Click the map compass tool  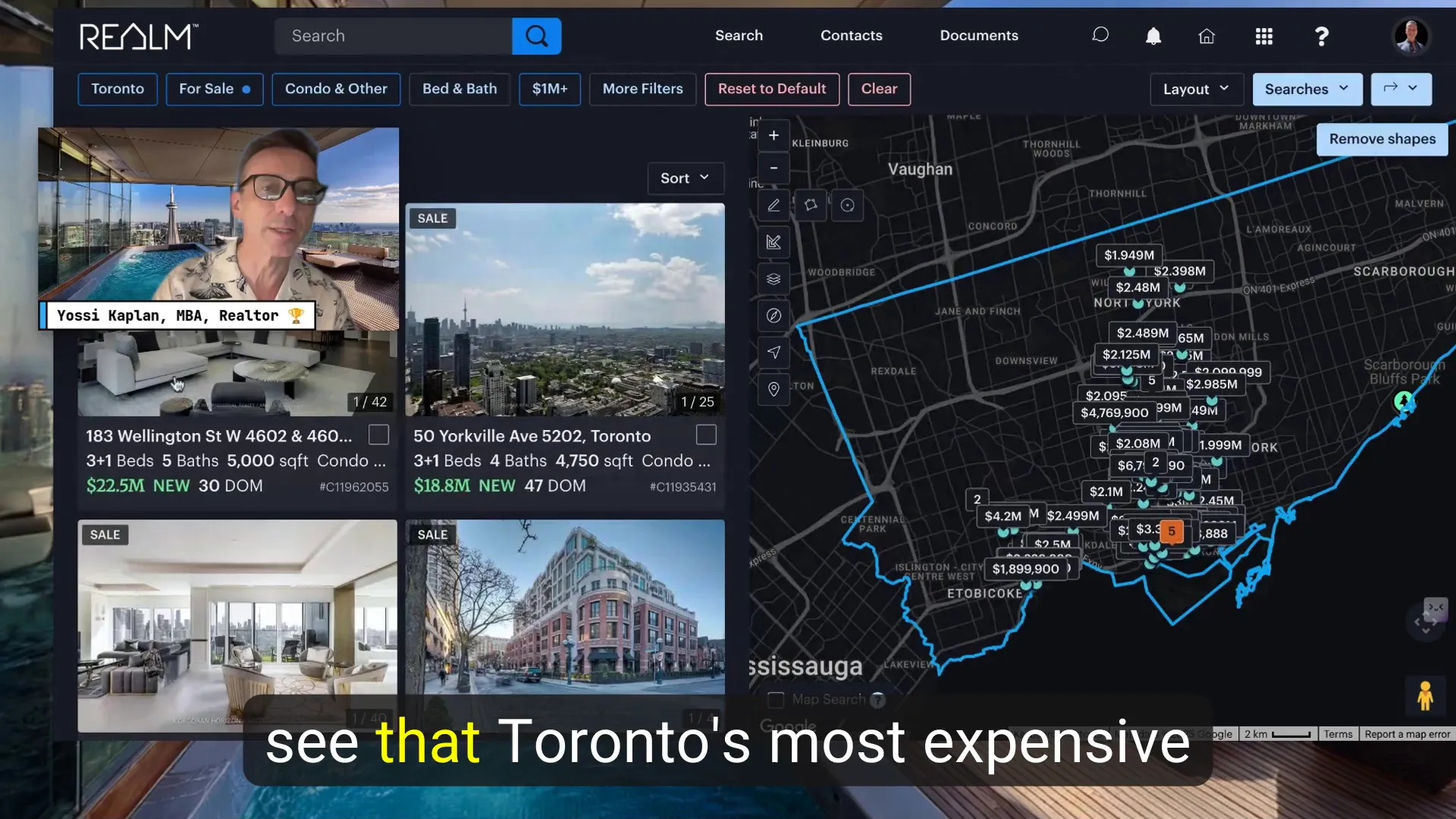[773, 315]
